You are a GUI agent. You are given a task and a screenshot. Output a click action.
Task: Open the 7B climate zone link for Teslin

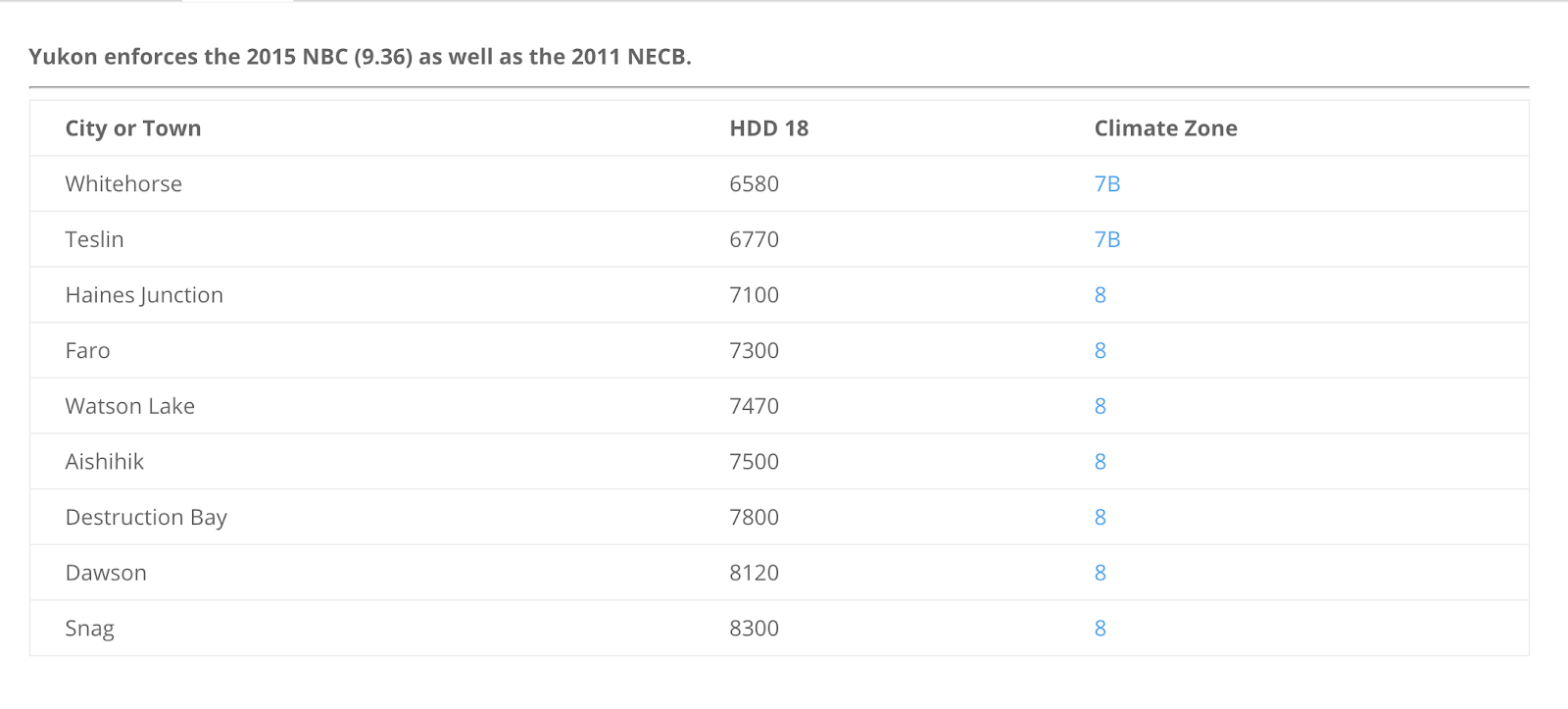pyautogui.click(x=1106, y=239)
